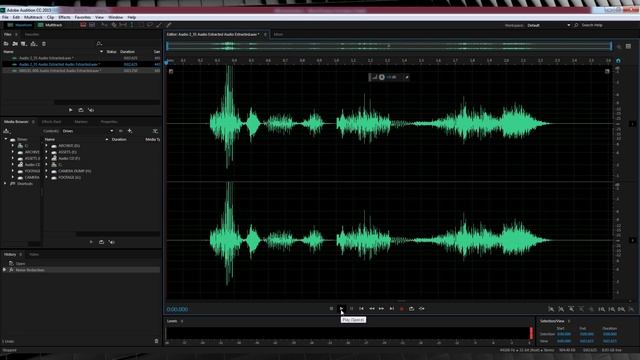
Task: Open the Workspace dropdown
Action: [548, 25]
